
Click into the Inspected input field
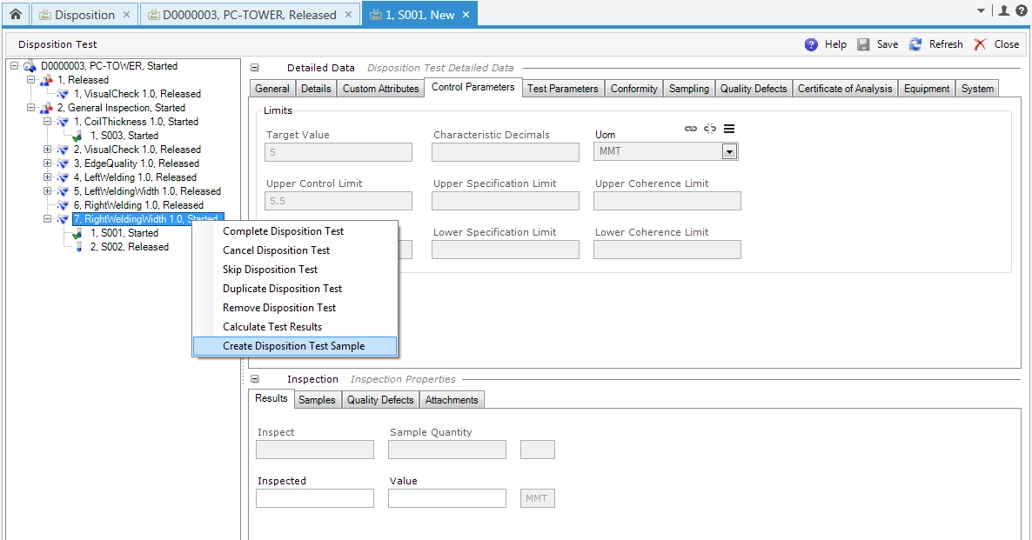click(x=315, y=498)
